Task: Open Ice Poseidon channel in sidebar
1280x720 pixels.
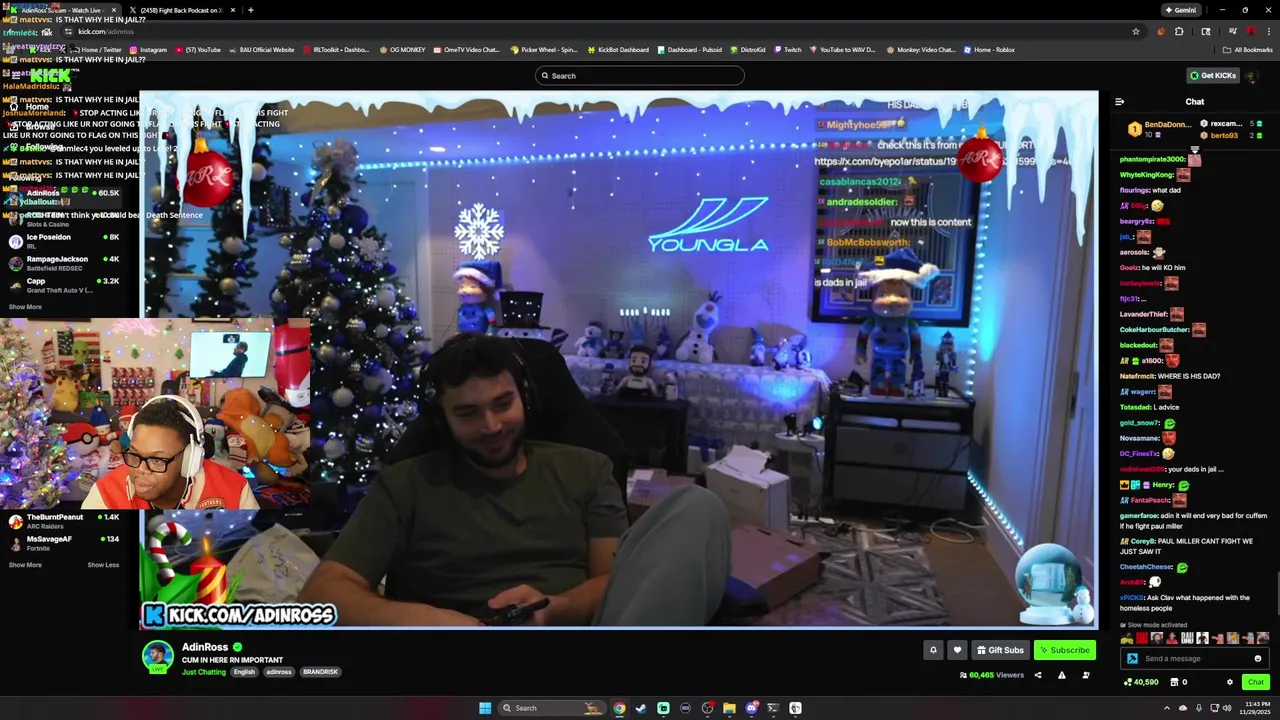Action: pyautogui.click(x=62, y=241)
